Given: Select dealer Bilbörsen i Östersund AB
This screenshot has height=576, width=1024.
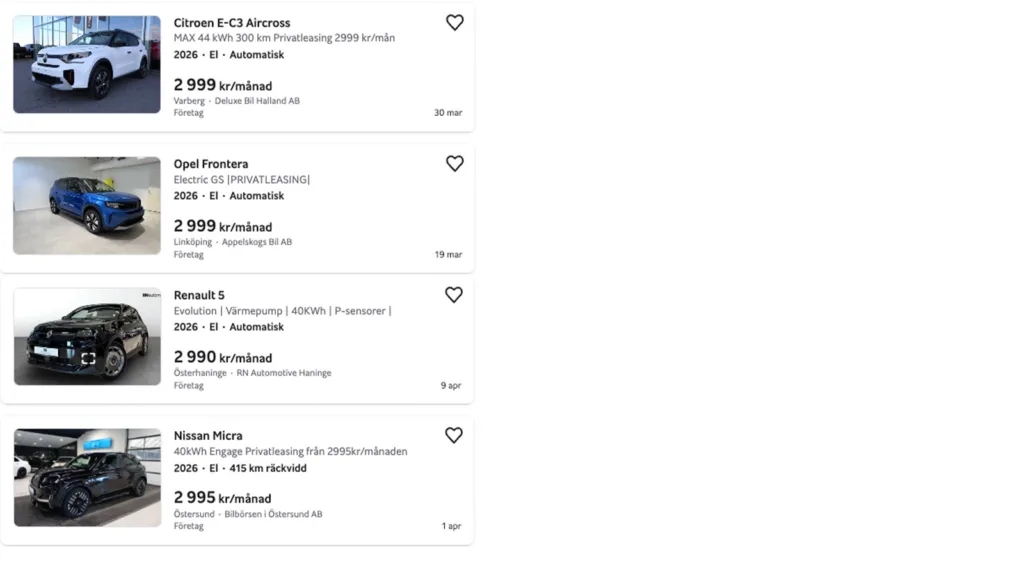Looking at the screenshot, I should [x=273, y=514].
